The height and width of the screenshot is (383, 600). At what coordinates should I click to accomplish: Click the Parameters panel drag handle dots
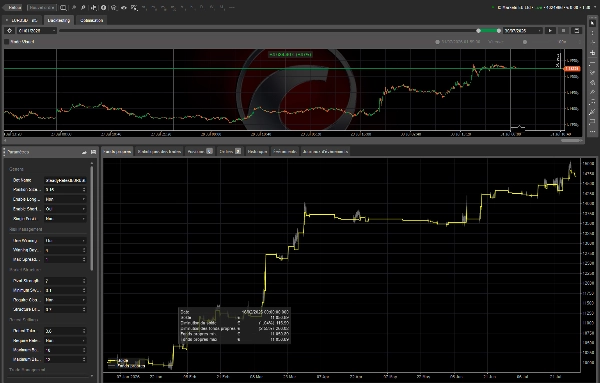[x=4, y=152]
